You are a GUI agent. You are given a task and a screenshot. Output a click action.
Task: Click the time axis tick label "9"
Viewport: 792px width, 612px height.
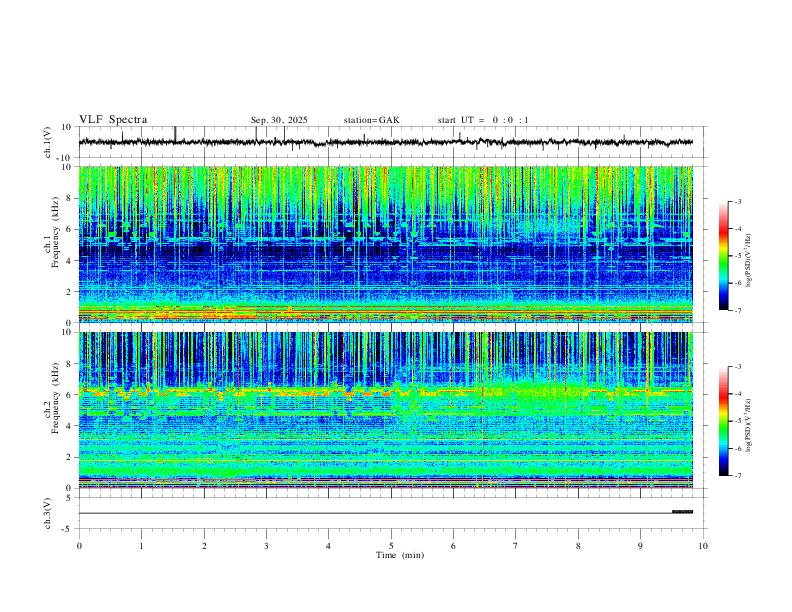click(640, 546)
